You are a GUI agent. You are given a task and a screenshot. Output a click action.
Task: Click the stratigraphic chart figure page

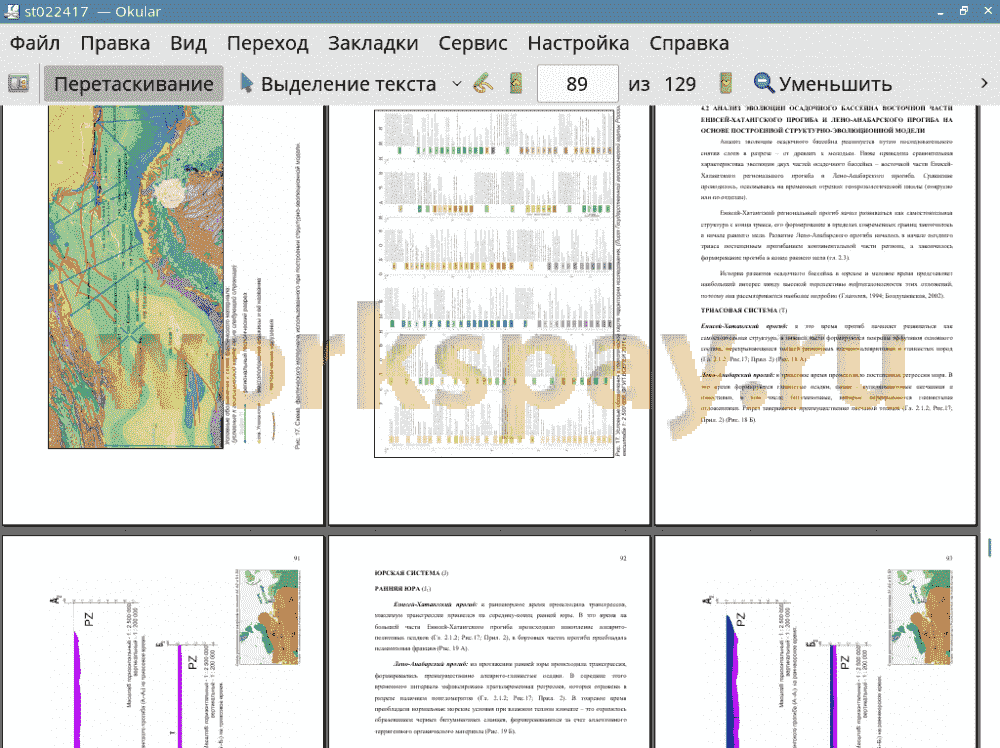tap(494, 283)
